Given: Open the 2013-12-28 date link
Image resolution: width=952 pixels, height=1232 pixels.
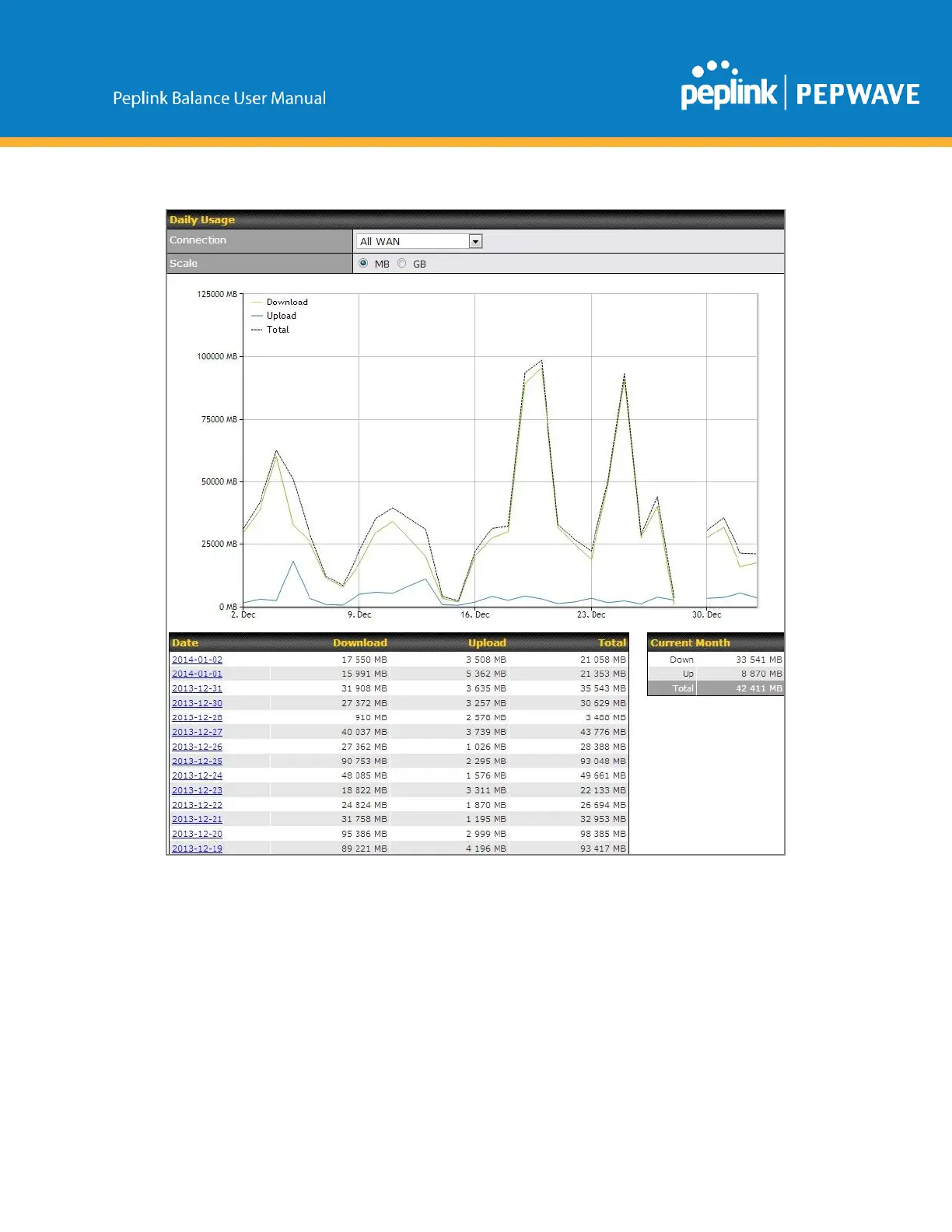Looking at the screenshot, I should (x=197, y=717).
